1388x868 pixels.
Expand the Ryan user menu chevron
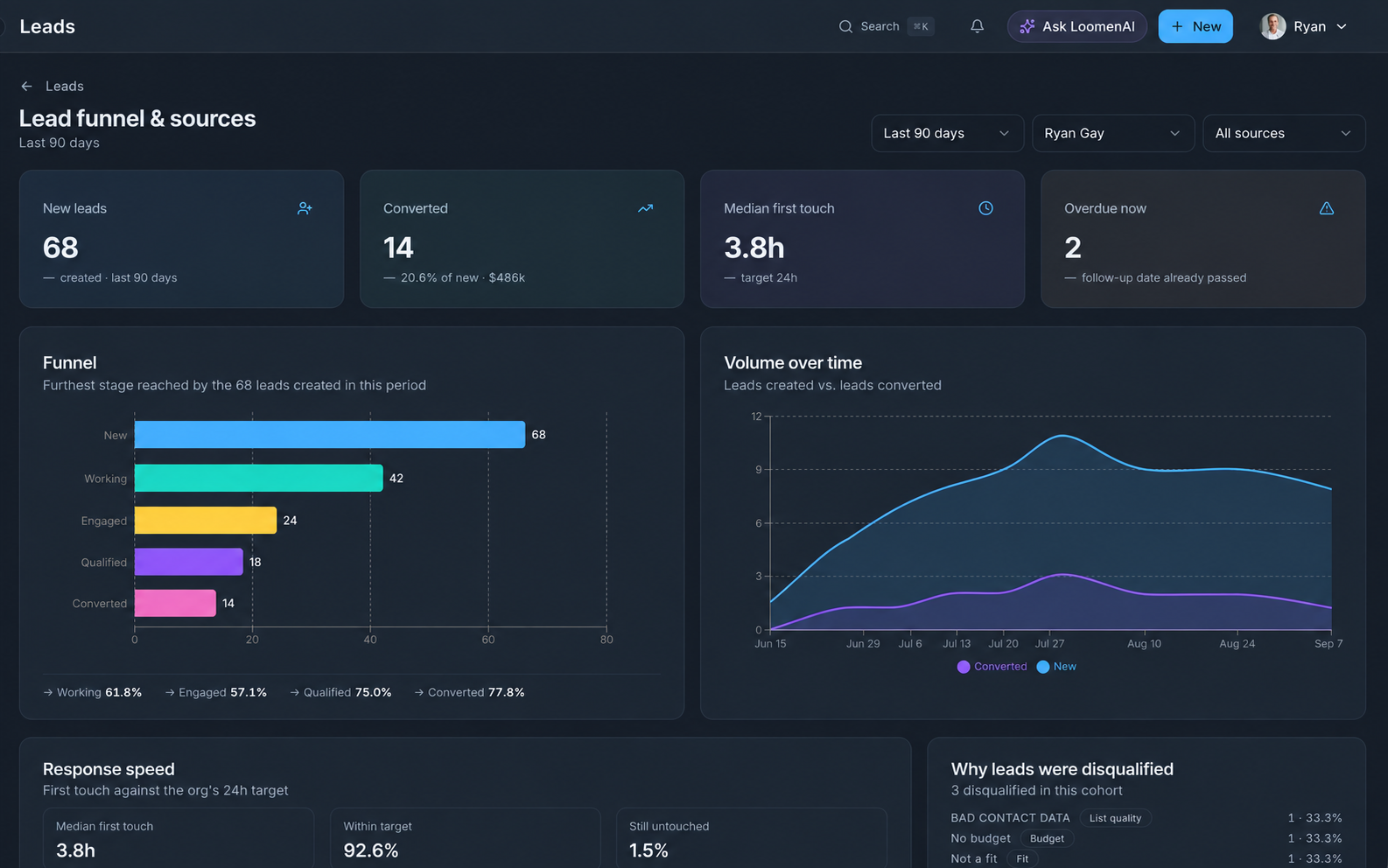click(x=1341, y=26)
